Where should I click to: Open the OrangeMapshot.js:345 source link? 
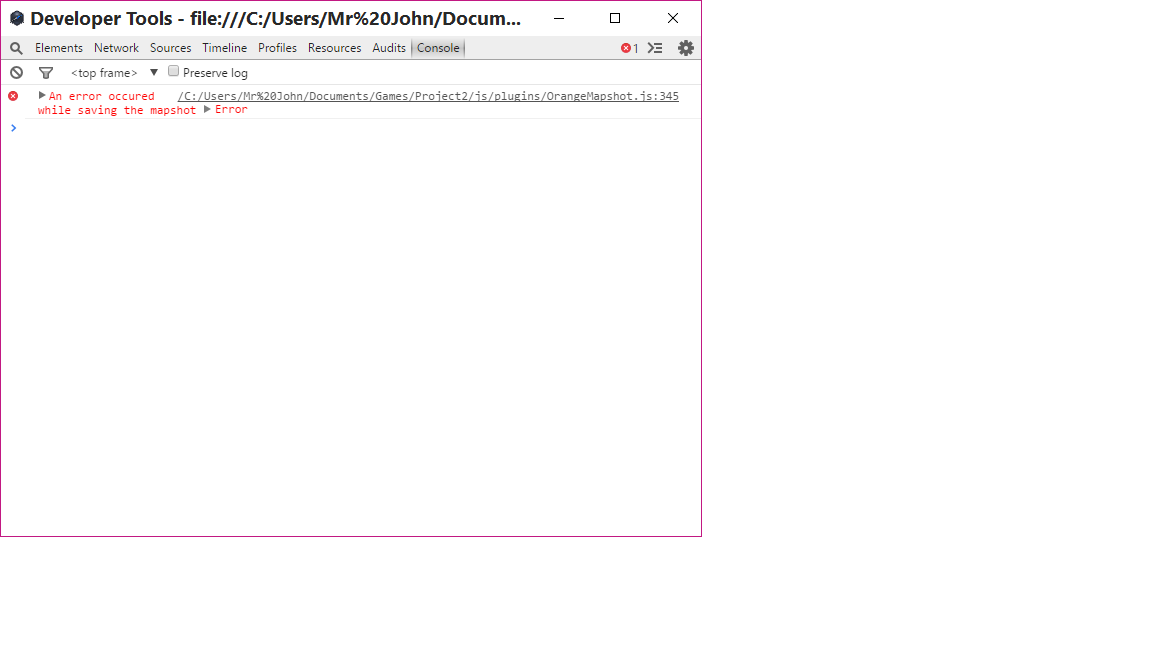point(428,96)
